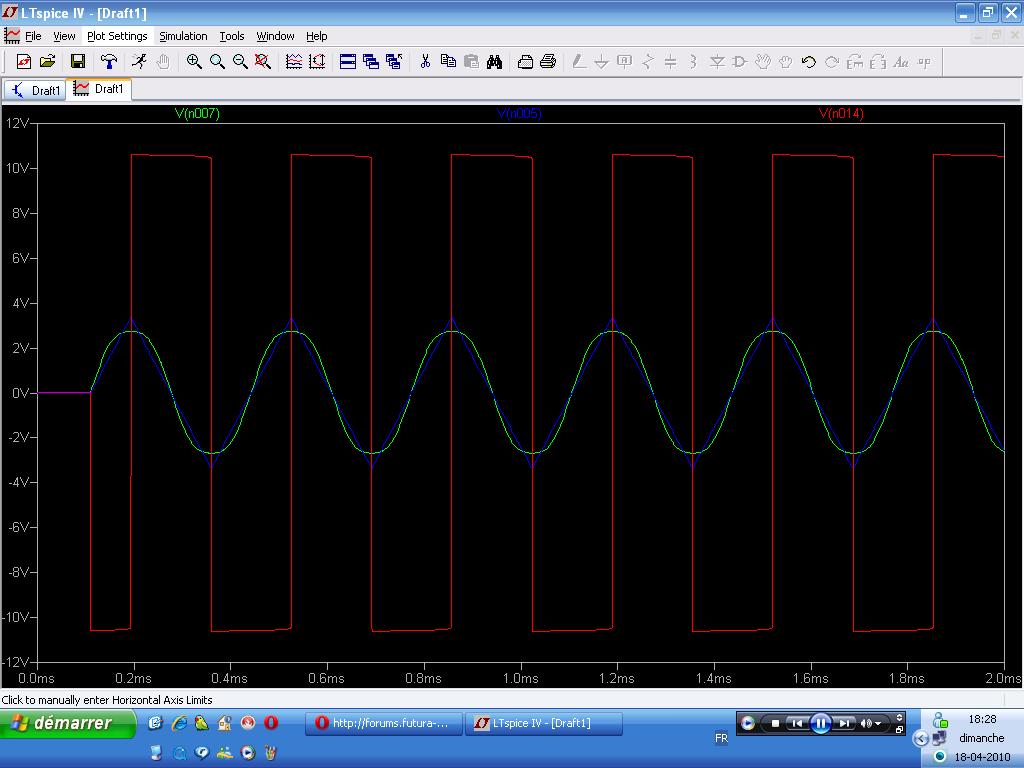Screen dimensions: 1024x768
Task: Click the Zoom to fit (crossed magnifier) icon
Action: coord(263,62)
